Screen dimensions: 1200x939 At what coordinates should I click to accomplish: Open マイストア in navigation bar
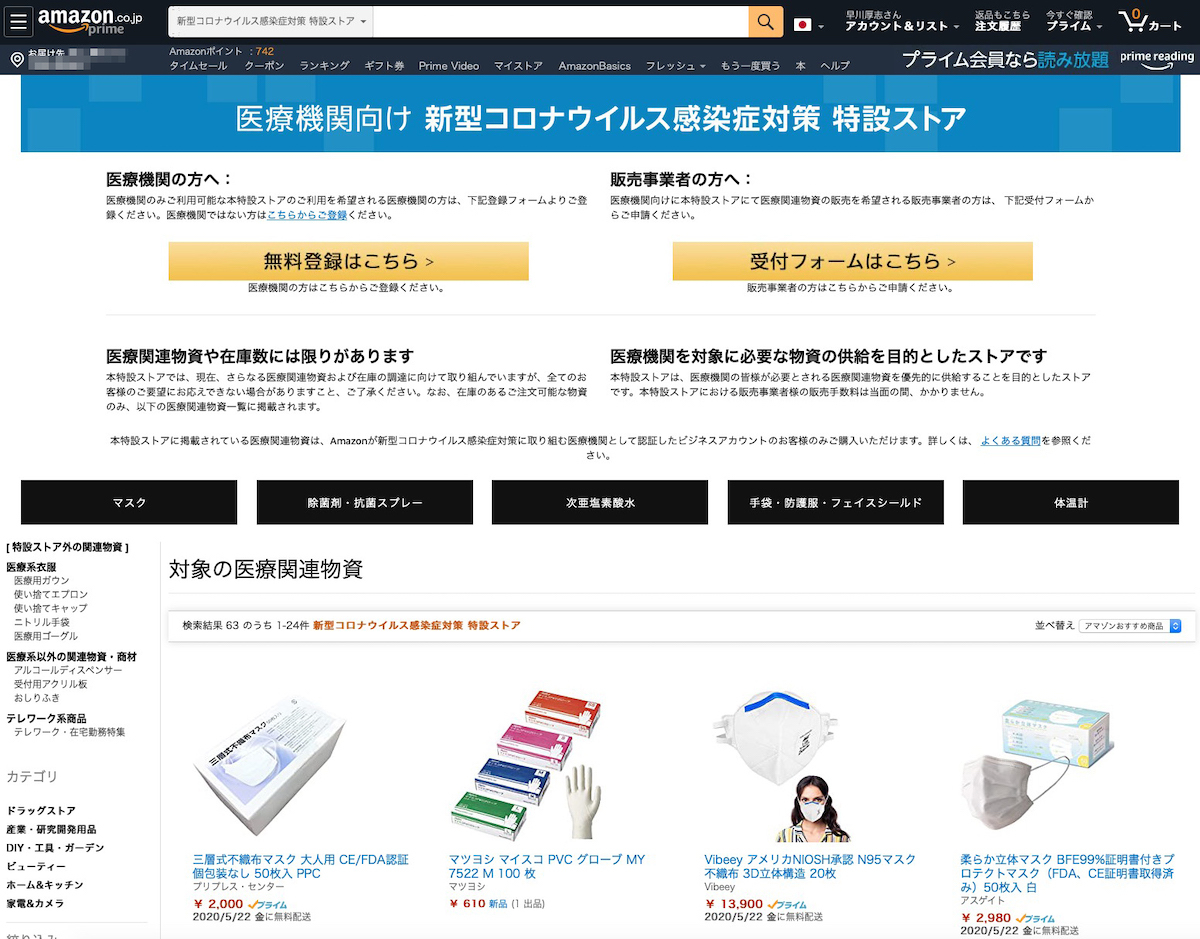click(518, 66)
